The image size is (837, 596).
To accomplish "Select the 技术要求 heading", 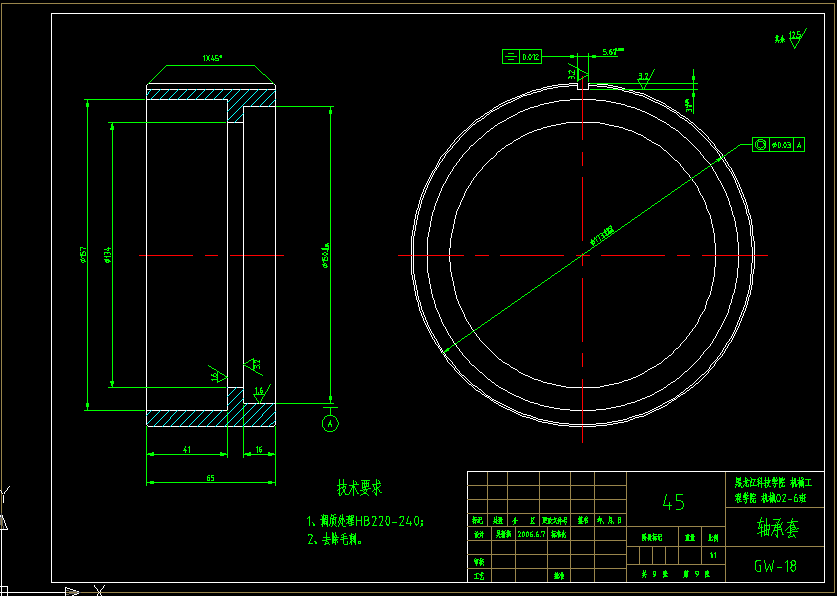I will pos(359,487).
